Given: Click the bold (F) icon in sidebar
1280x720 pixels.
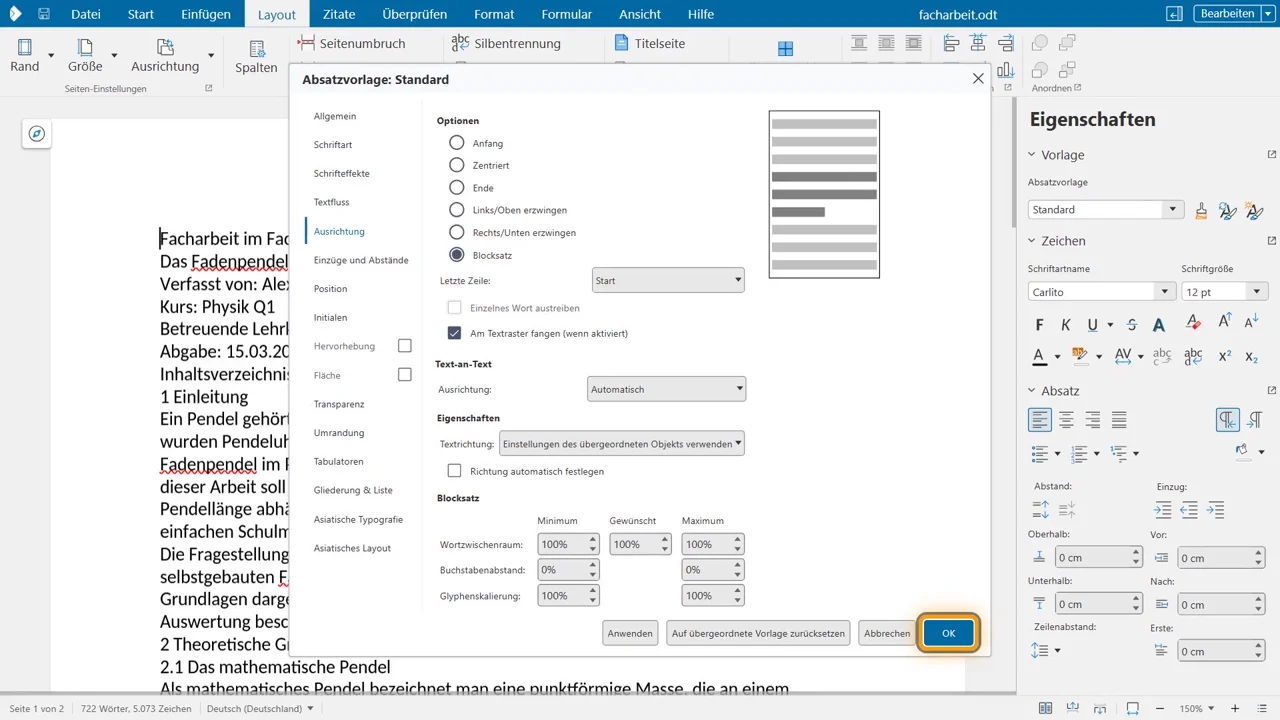Looking at the screenshot, I should click(x=1039, y=324).
